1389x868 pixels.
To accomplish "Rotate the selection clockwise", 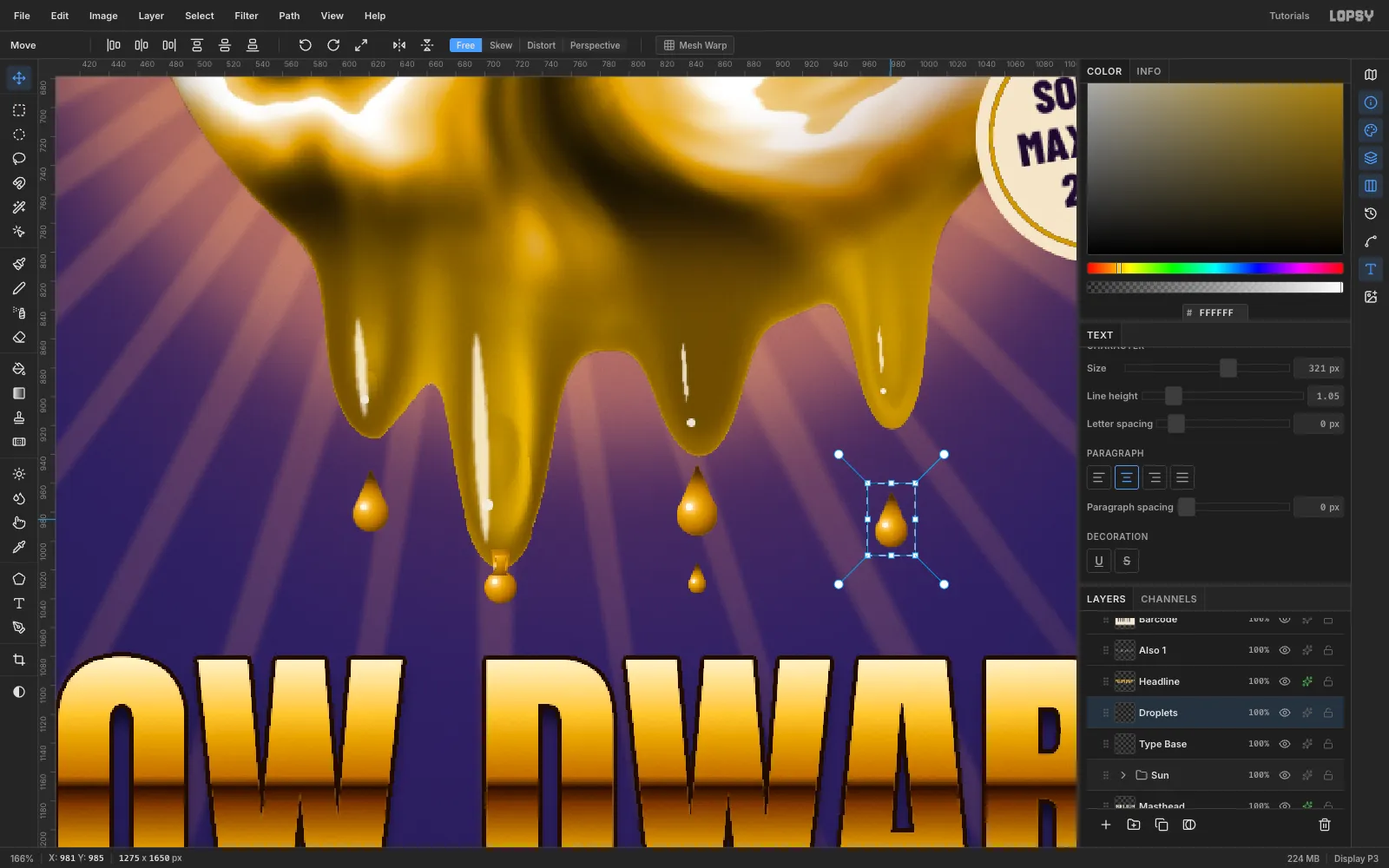I will coord(333,45).
